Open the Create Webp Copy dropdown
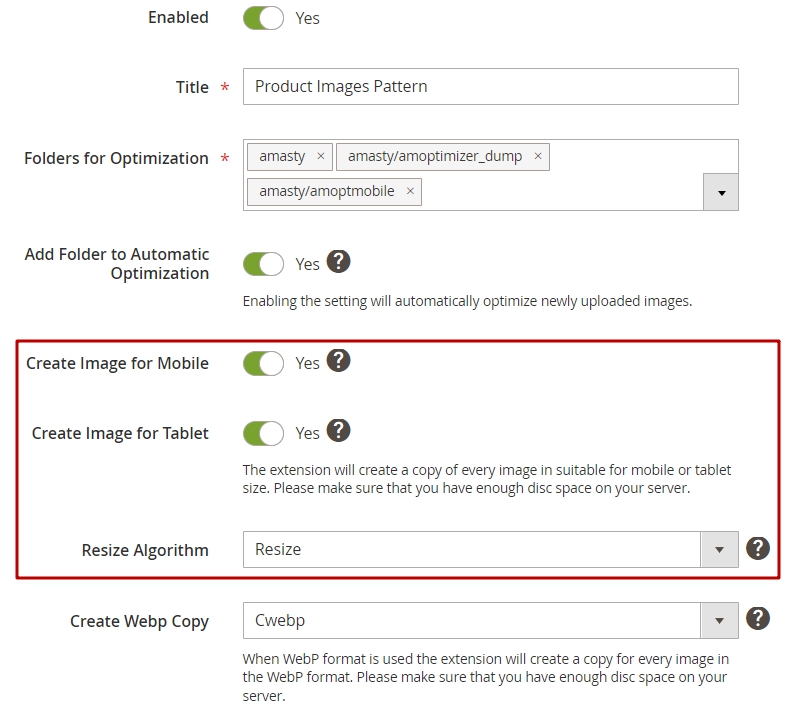The width and height of the screenshot is (802, 709). (491, 621)
